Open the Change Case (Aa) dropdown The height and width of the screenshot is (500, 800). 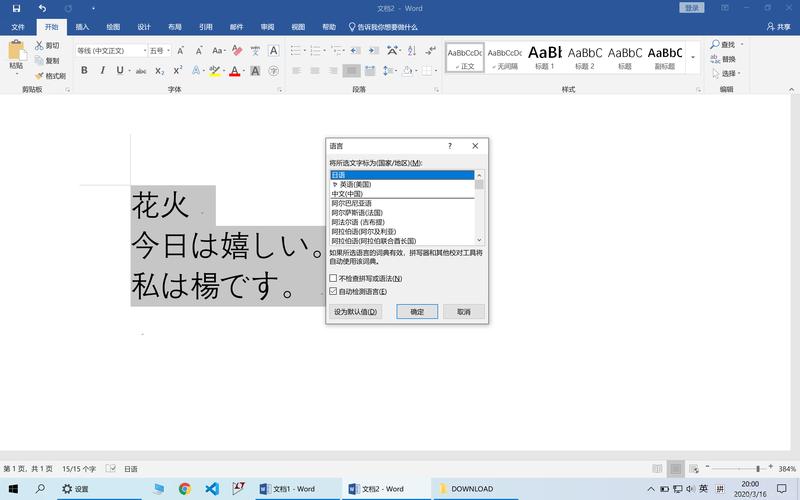pos(218,51)
